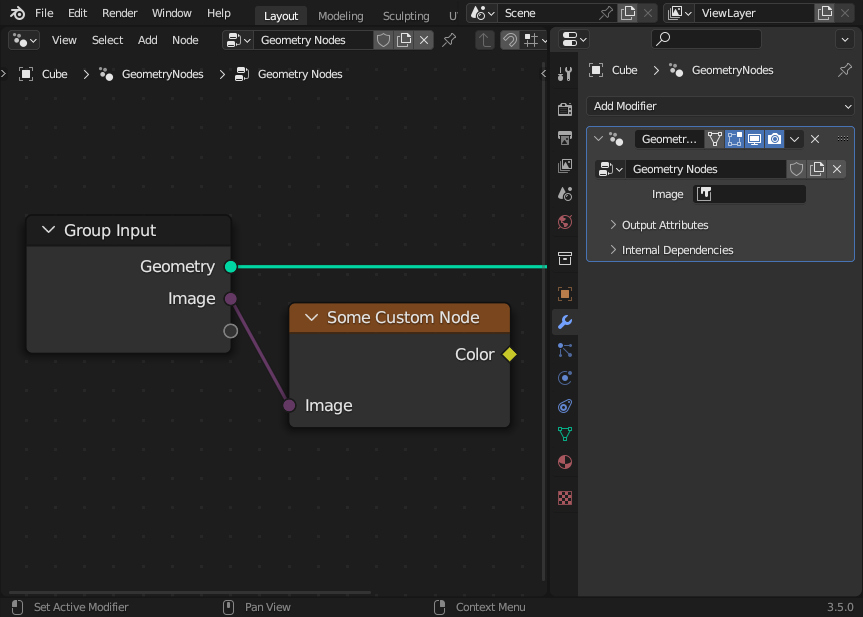The image size is (863, 617).
Task: Open the Blender logo menu
Action: (17, 13)
